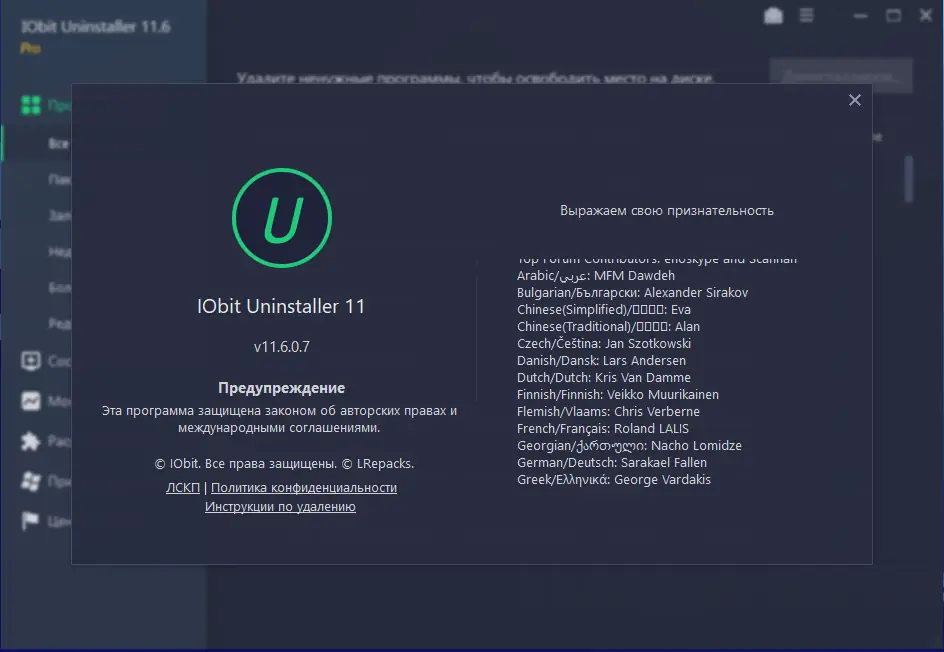
Task: Close the About dialog with the X
Action: 854,100
